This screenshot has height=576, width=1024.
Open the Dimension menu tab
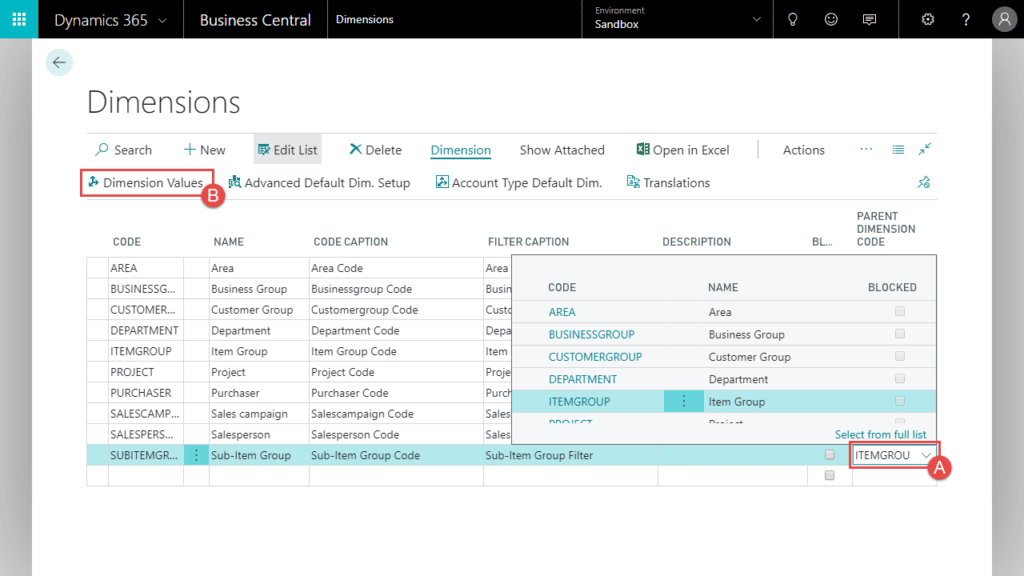pyautogui.click(x=460, y=150)
